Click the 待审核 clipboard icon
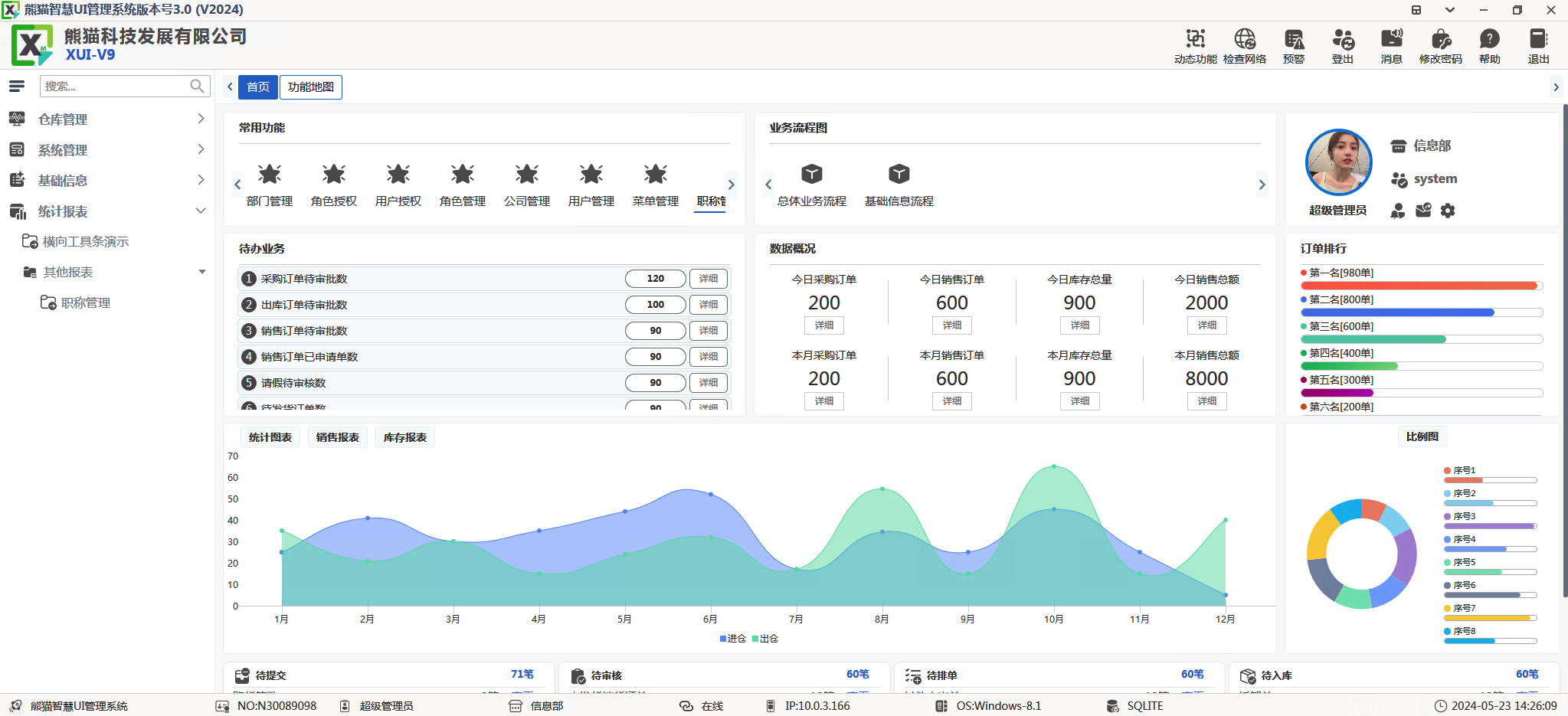This screenshot has height=716, width=1568. point(578,675)
